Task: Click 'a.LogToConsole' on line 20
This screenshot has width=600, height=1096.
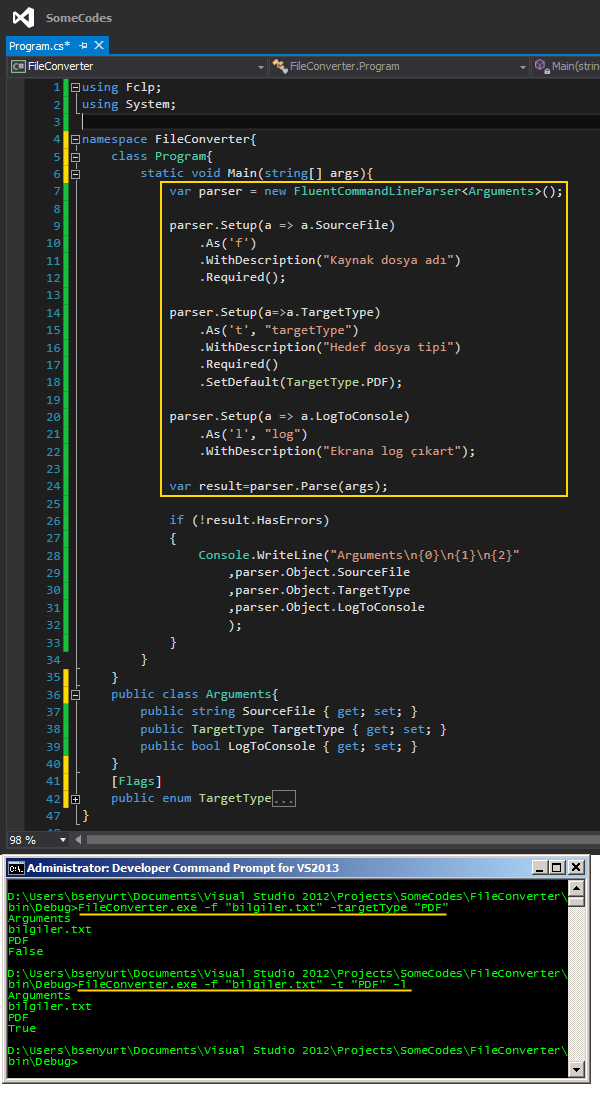Action: 352,417
